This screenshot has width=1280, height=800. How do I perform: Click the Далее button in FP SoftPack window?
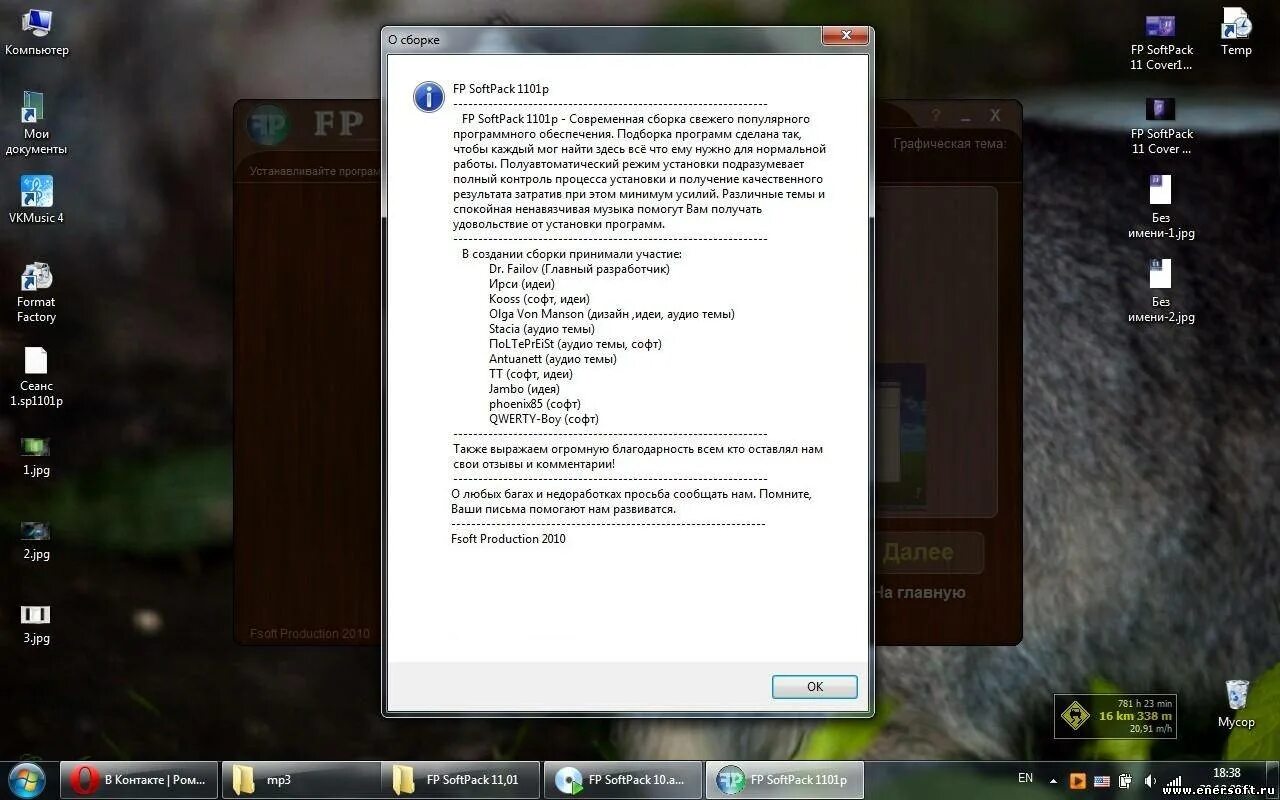(918, 552)
